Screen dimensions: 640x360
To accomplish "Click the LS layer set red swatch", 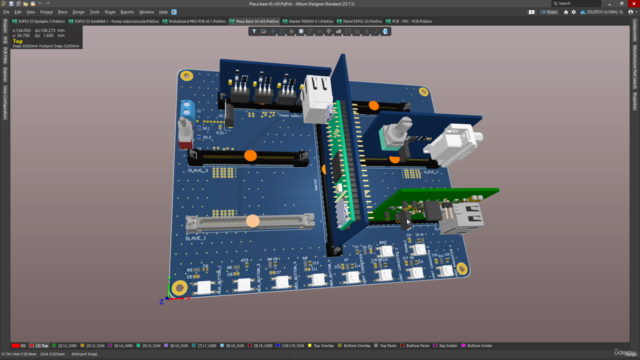I will 16,346.
